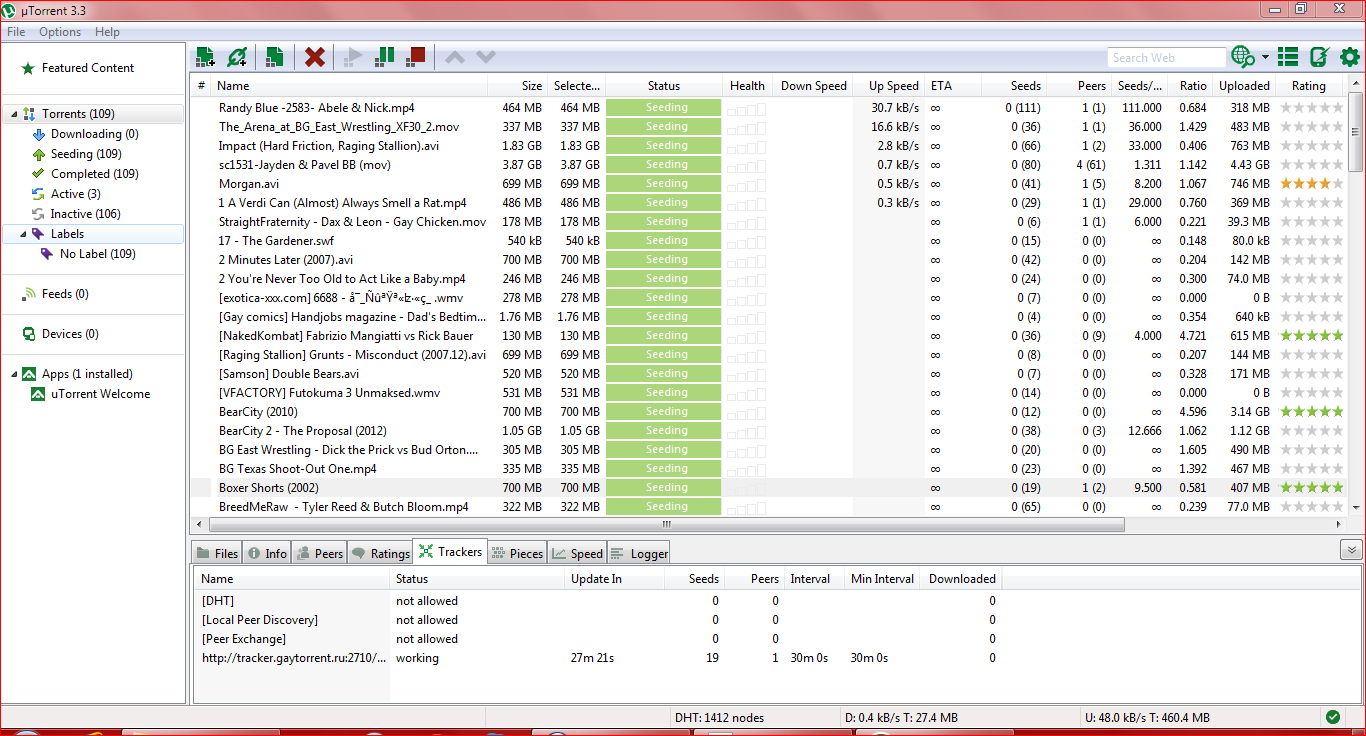The width and height of the screenshot is (1366, 736).
Task: Add a torrent from URL
Action: tap(235, 56)
